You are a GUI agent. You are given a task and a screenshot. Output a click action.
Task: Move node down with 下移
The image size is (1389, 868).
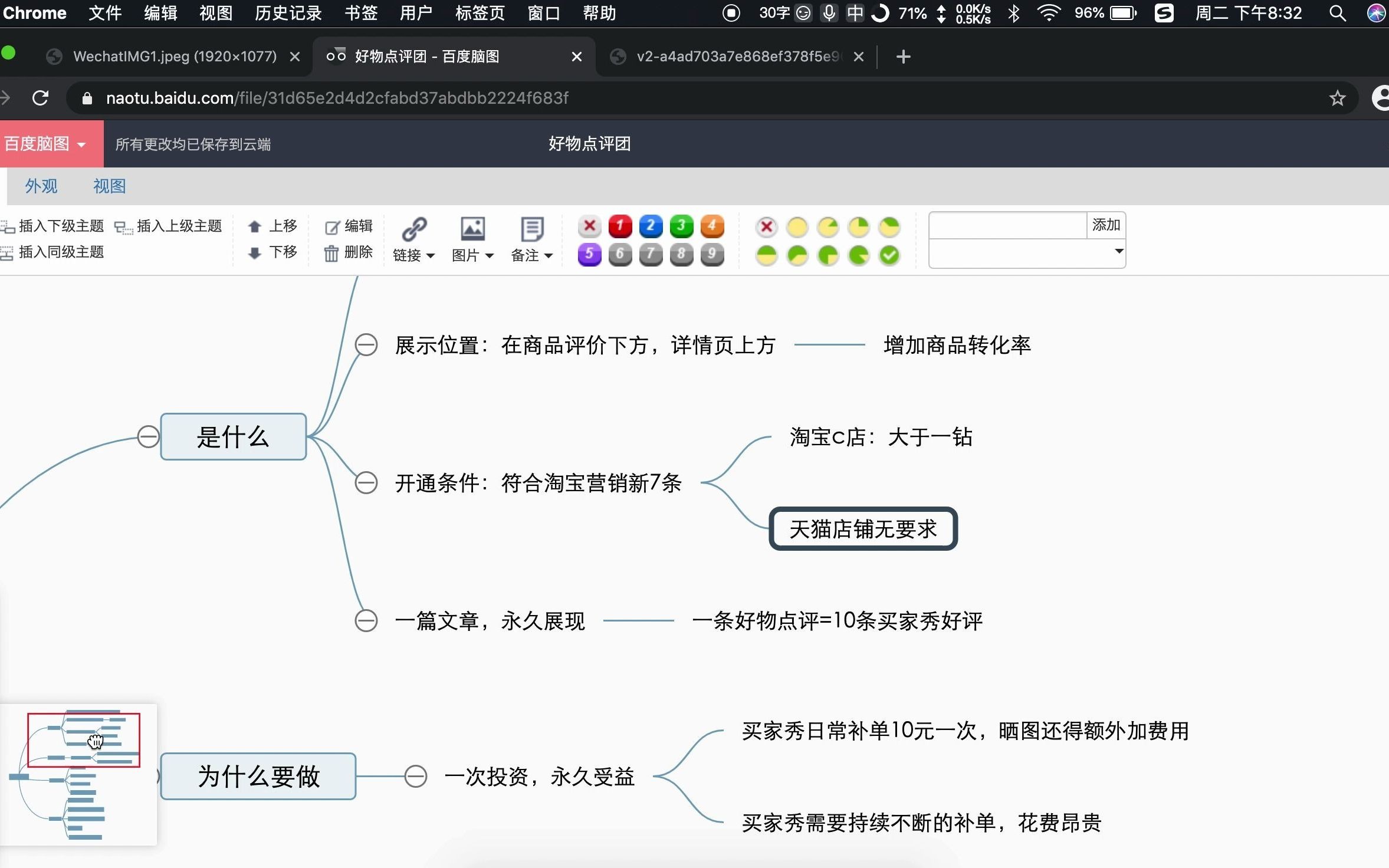coord(273,252)
